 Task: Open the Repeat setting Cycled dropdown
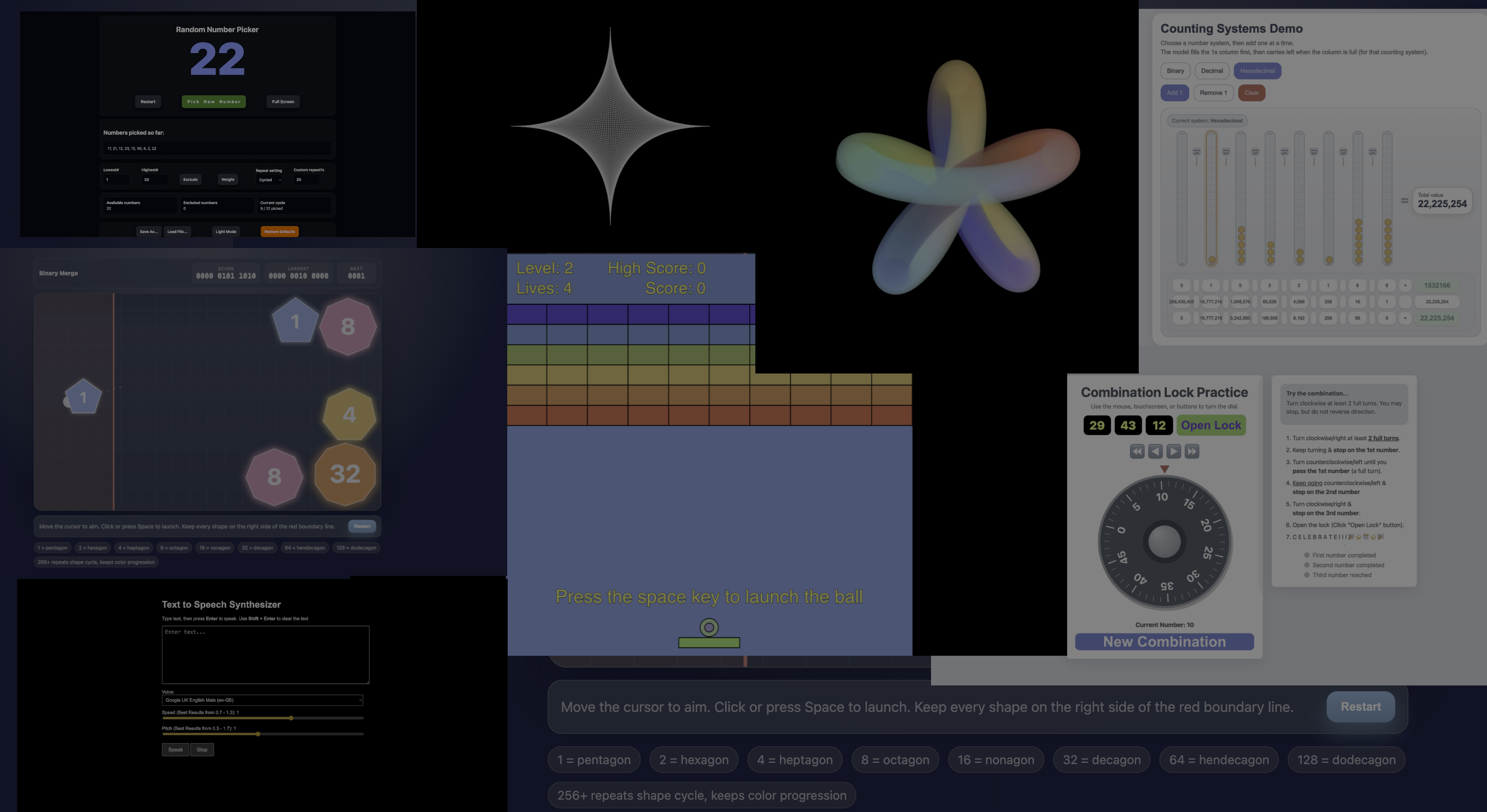tap(270, 180)
